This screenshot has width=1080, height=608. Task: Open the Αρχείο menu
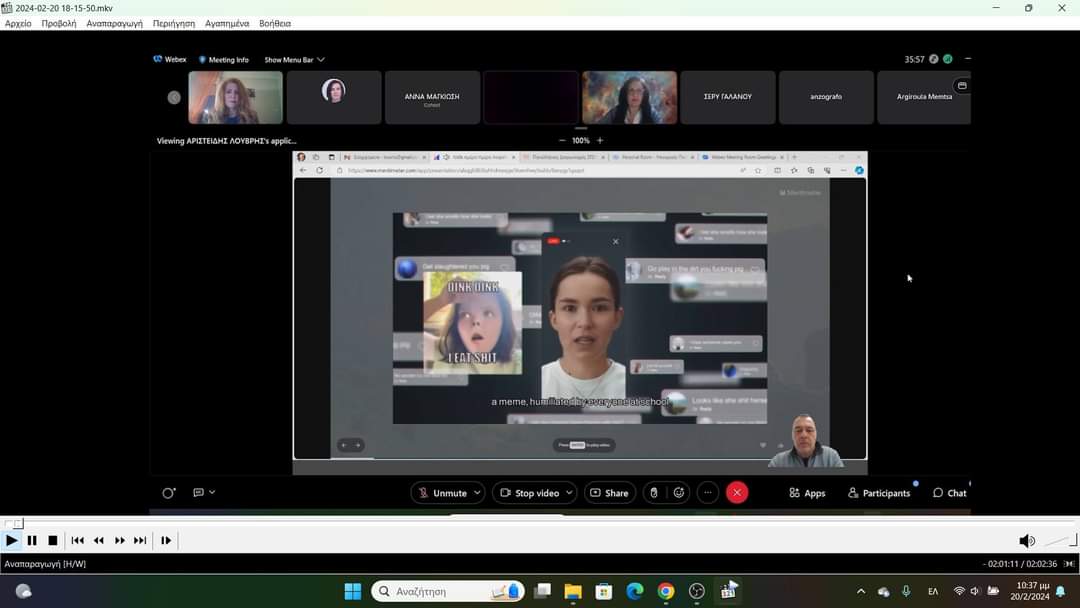coord(18,23)
